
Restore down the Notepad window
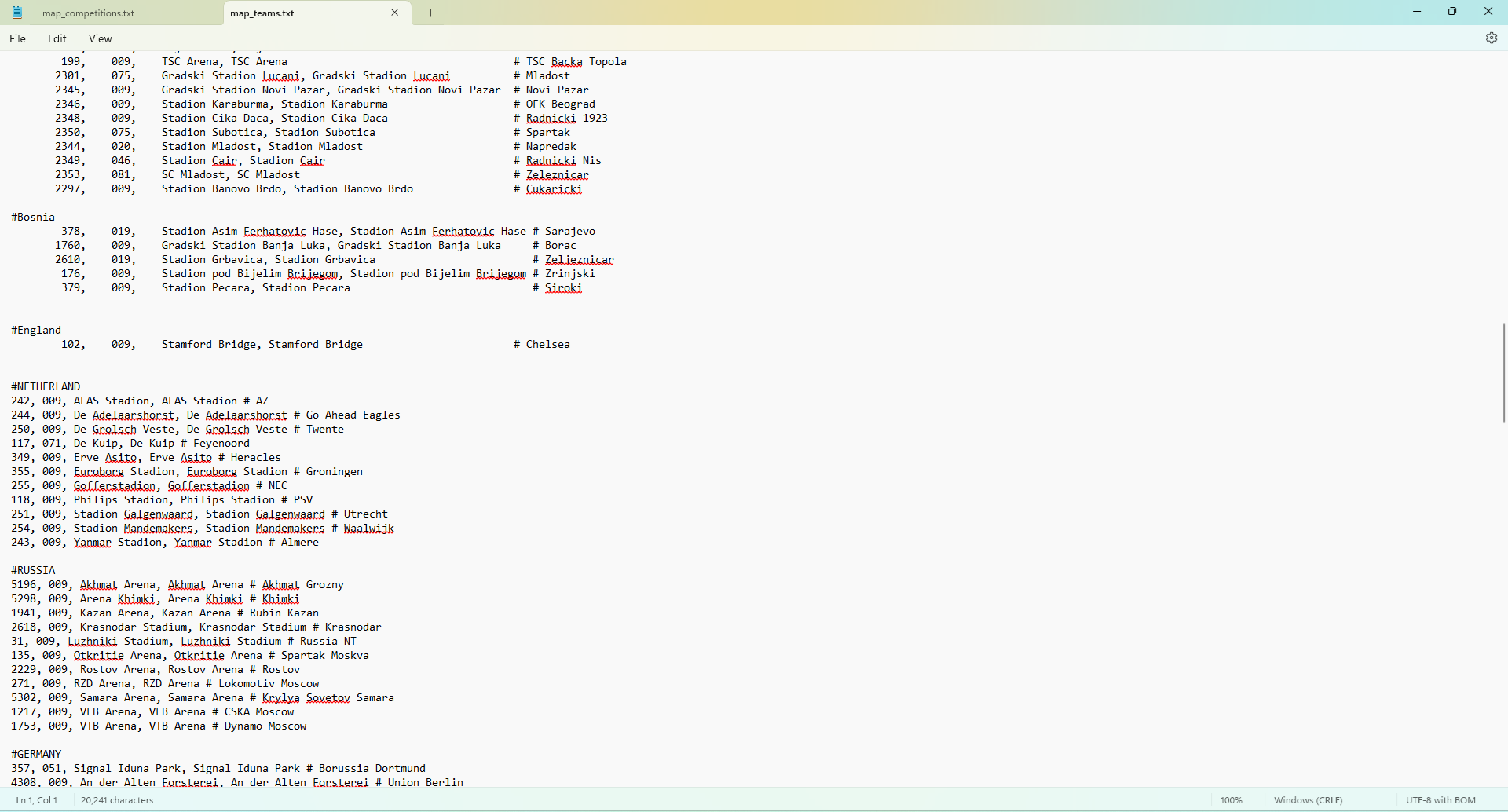tap(1452, 12)
